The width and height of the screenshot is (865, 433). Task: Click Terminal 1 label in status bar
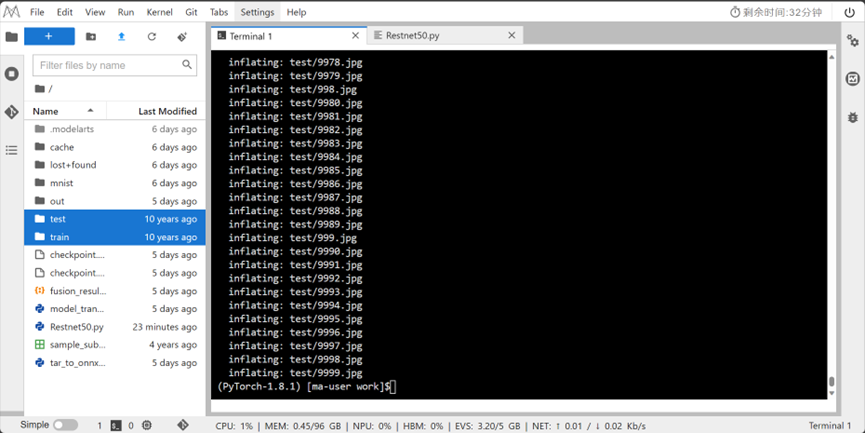point(830,425)
